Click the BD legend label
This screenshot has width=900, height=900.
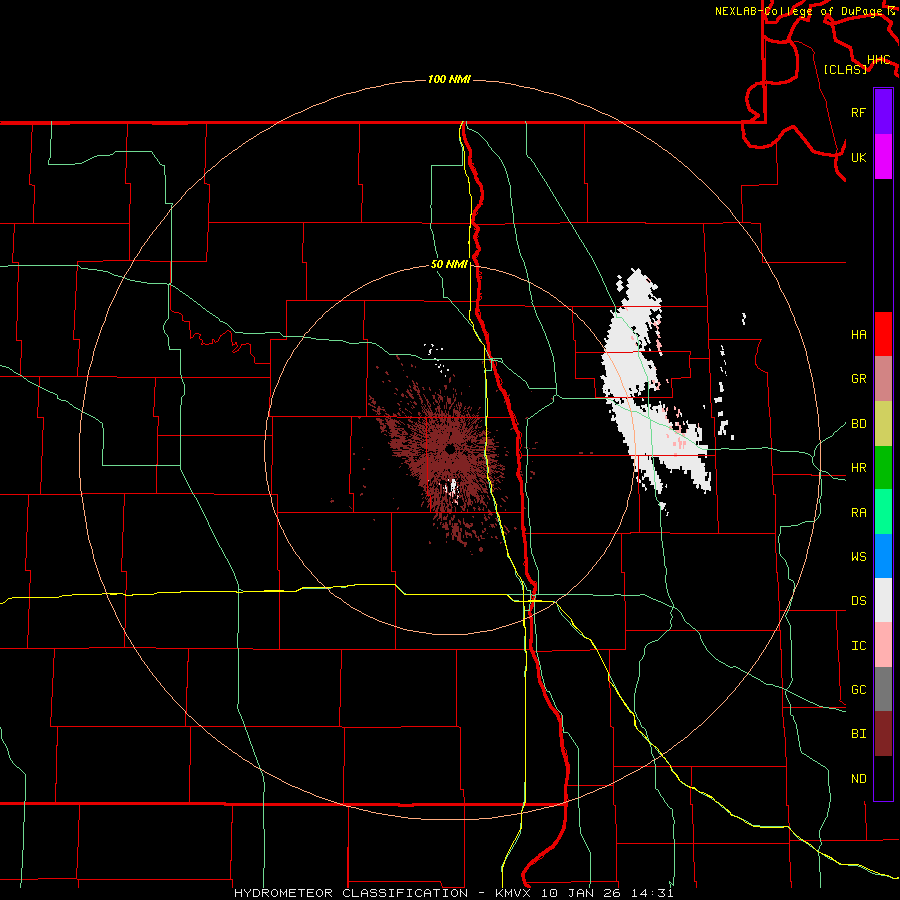pos(858,424)
